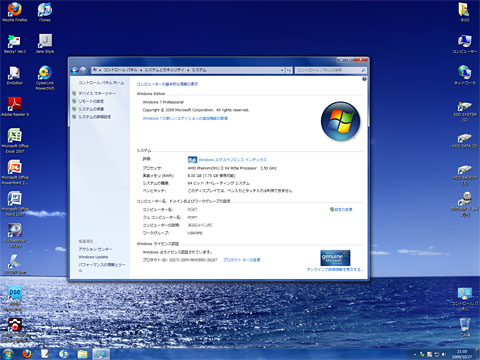Open アクション センター link in sidebar
The width and height of the screenshot is (480, 360).
coord(95,249)
